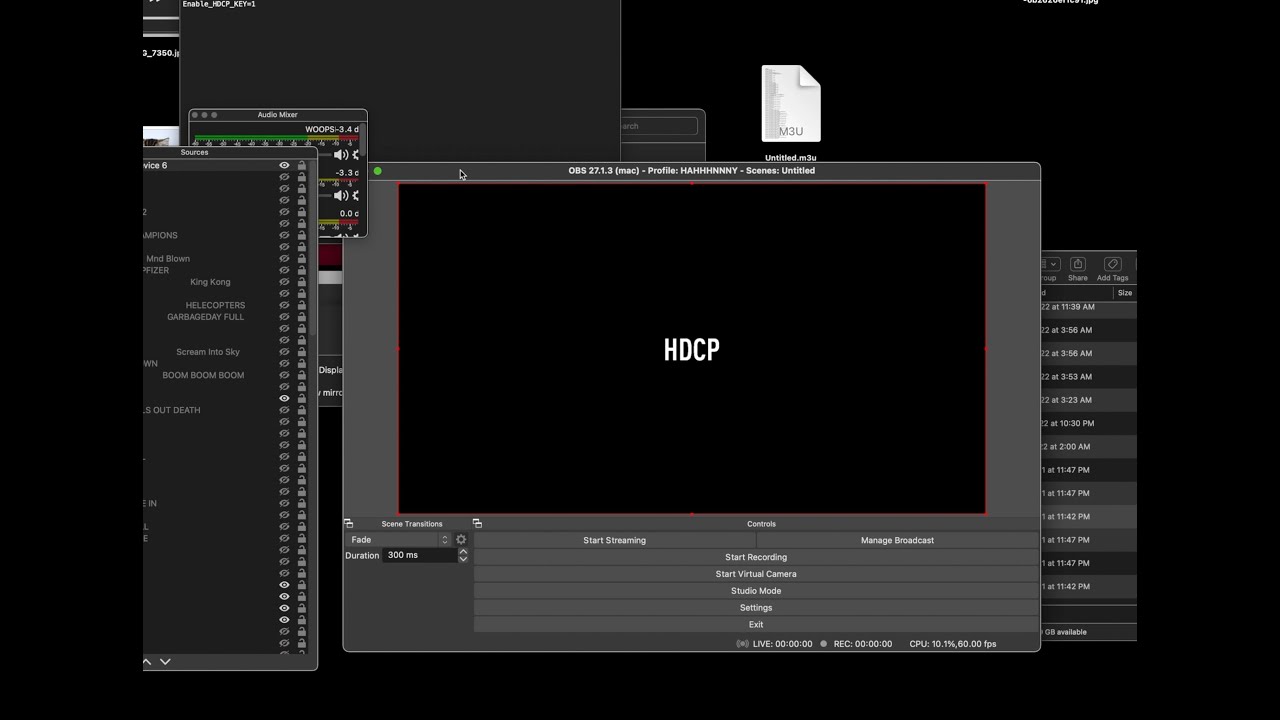Hide the Device 6 source

click(x=284, y=166)
